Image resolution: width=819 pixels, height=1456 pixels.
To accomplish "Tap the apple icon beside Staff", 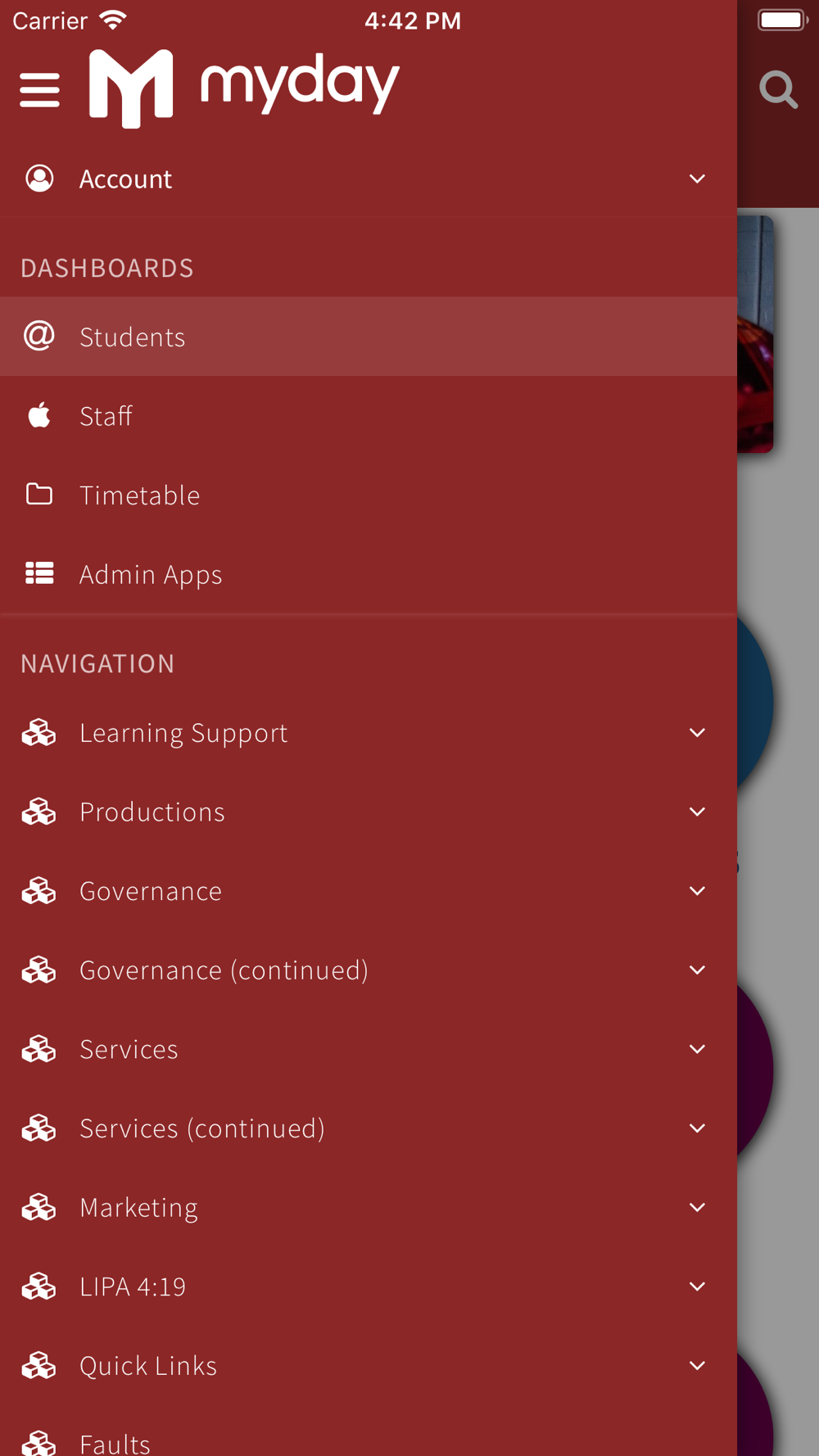I will point(39,415).
